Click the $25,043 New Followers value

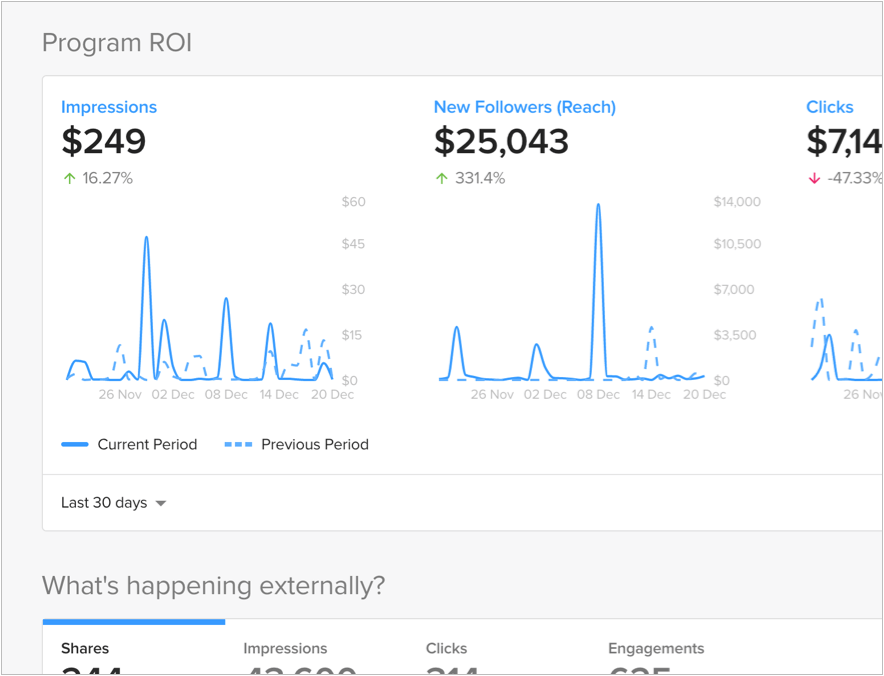501,142
